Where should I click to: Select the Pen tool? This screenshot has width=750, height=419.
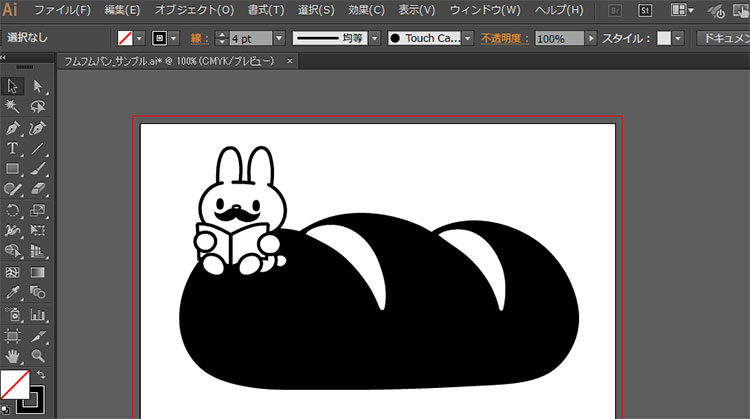12,128
